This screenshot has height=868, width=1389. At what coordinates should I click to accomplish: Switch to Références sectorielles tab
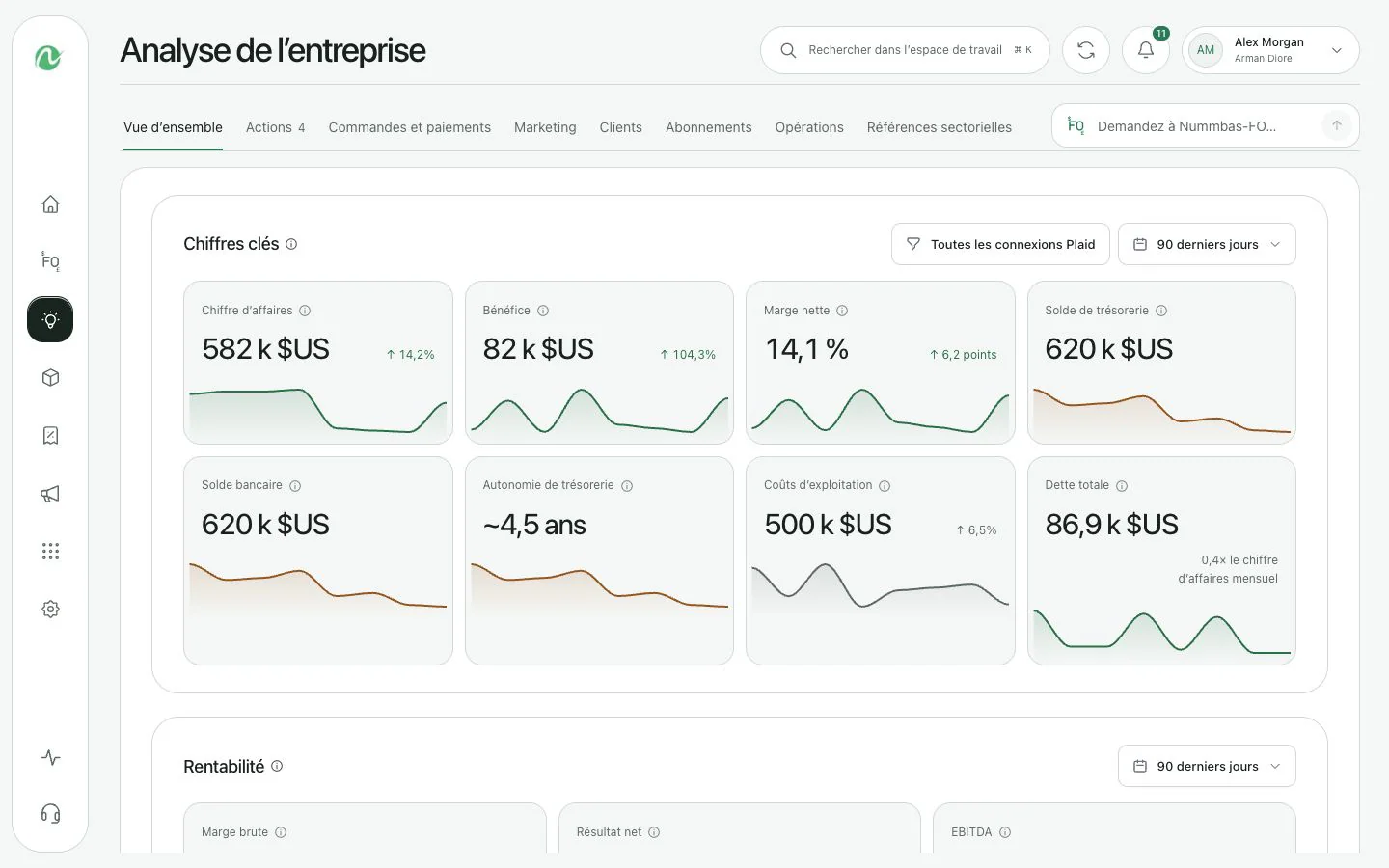(x=939, y=127)
